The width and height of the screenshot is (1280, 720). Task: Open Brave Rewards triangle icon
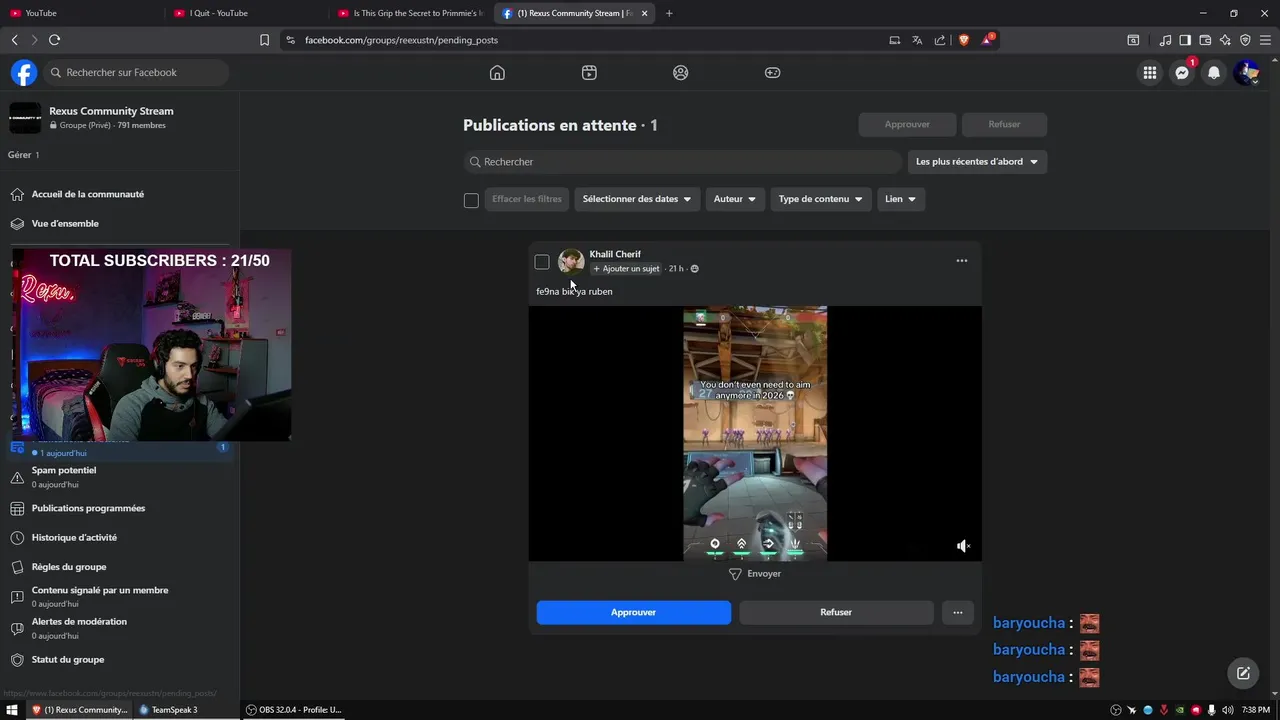click(x=987, y=40)
